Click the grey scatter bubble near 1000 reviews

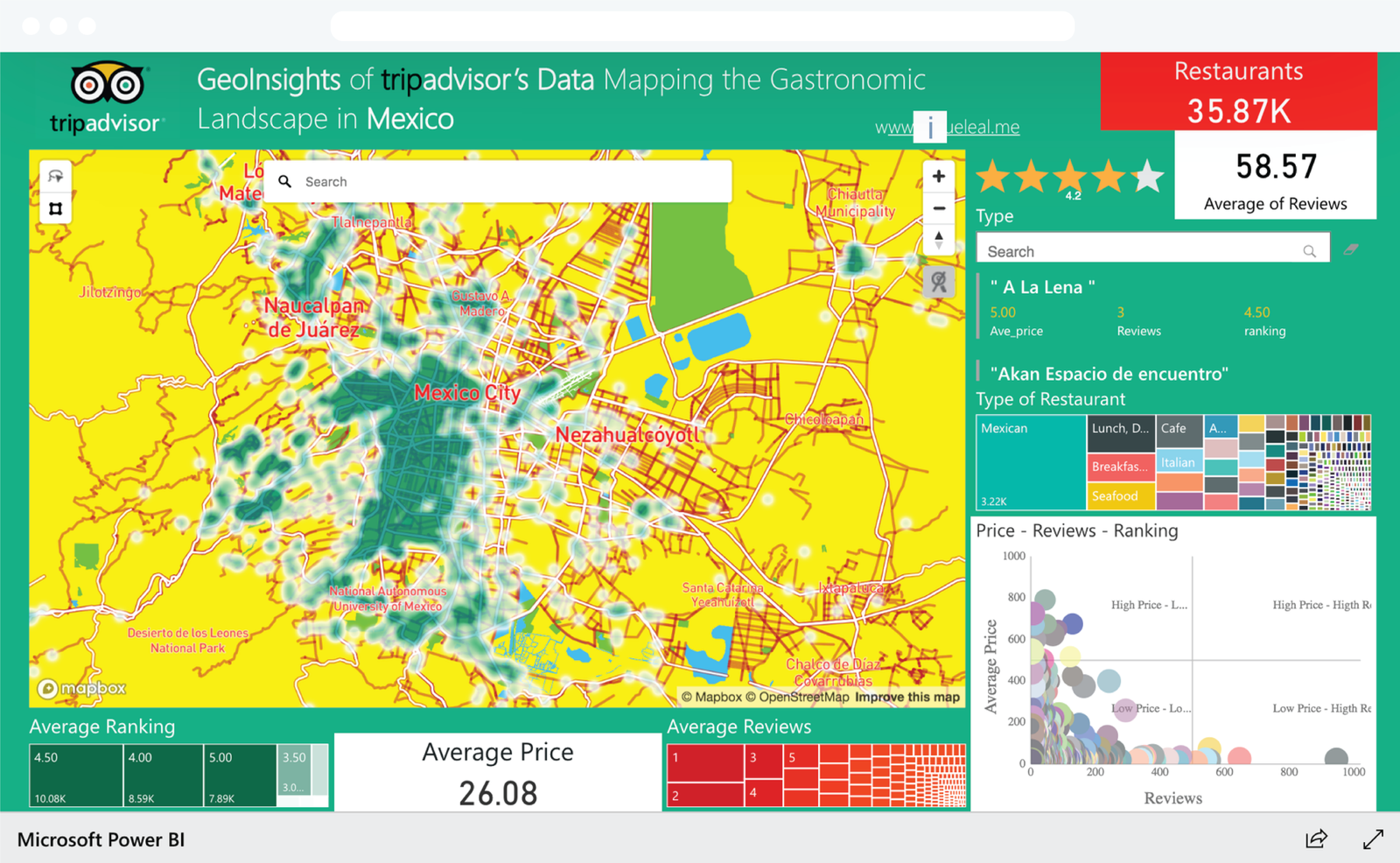(x=1335, y=758)
